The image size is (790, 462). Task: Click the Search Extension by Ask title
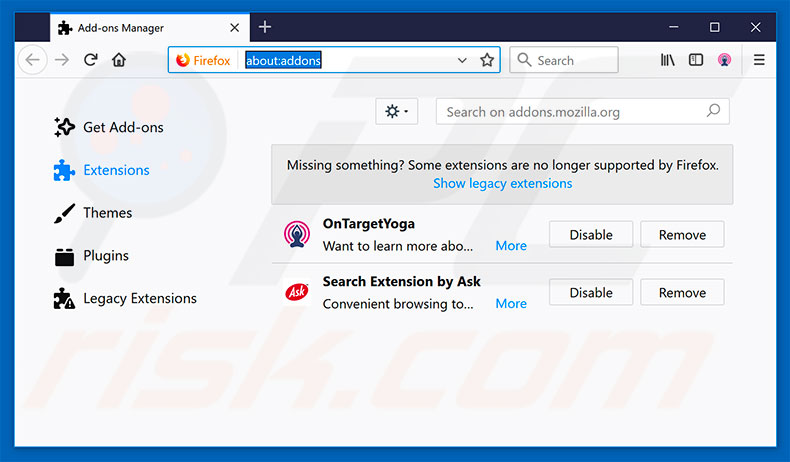click(402, 282)
